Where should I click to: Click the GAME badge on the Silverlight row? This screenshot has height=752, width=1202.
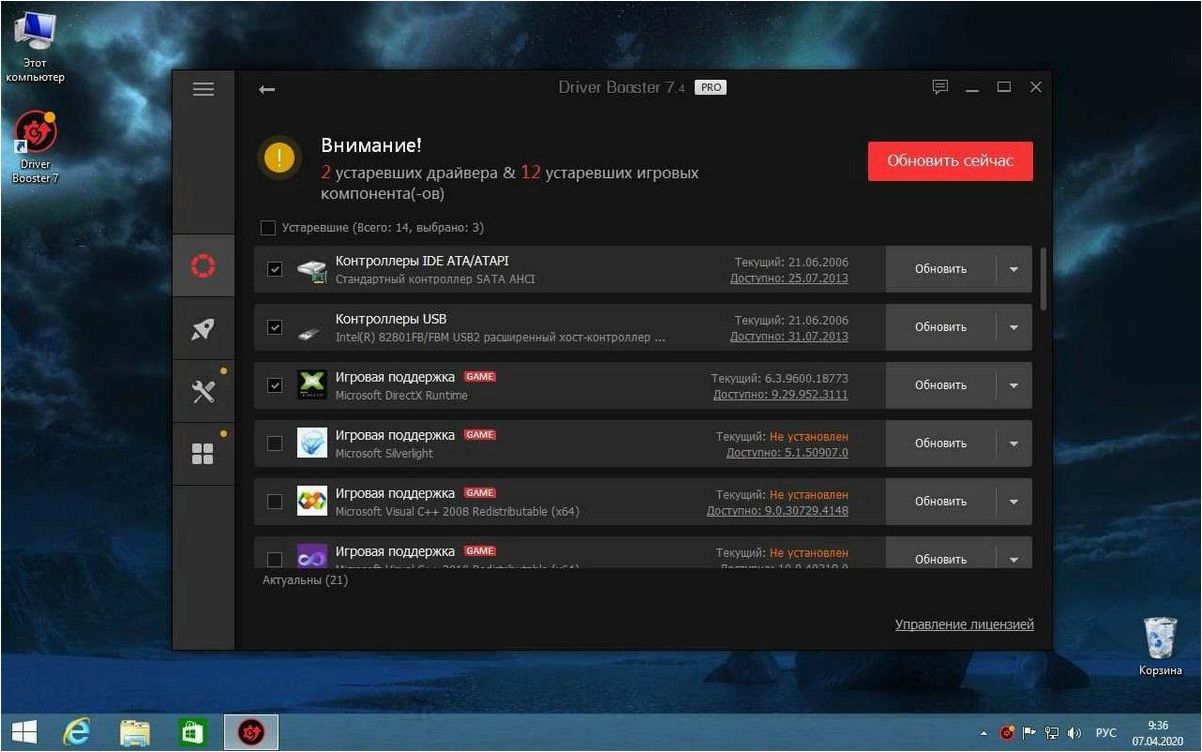coord(480,435)
